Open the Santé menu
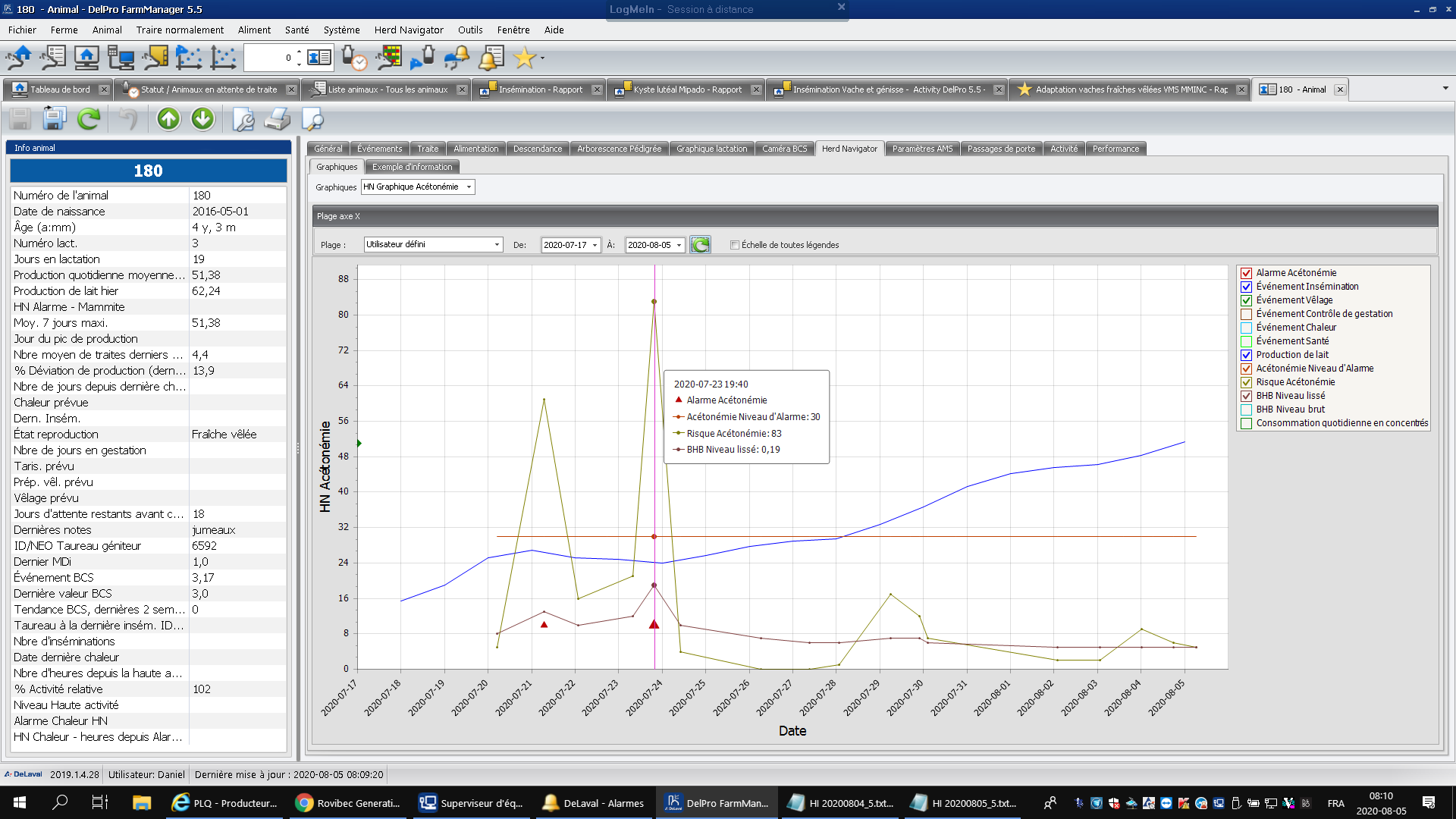 (297, 30)
